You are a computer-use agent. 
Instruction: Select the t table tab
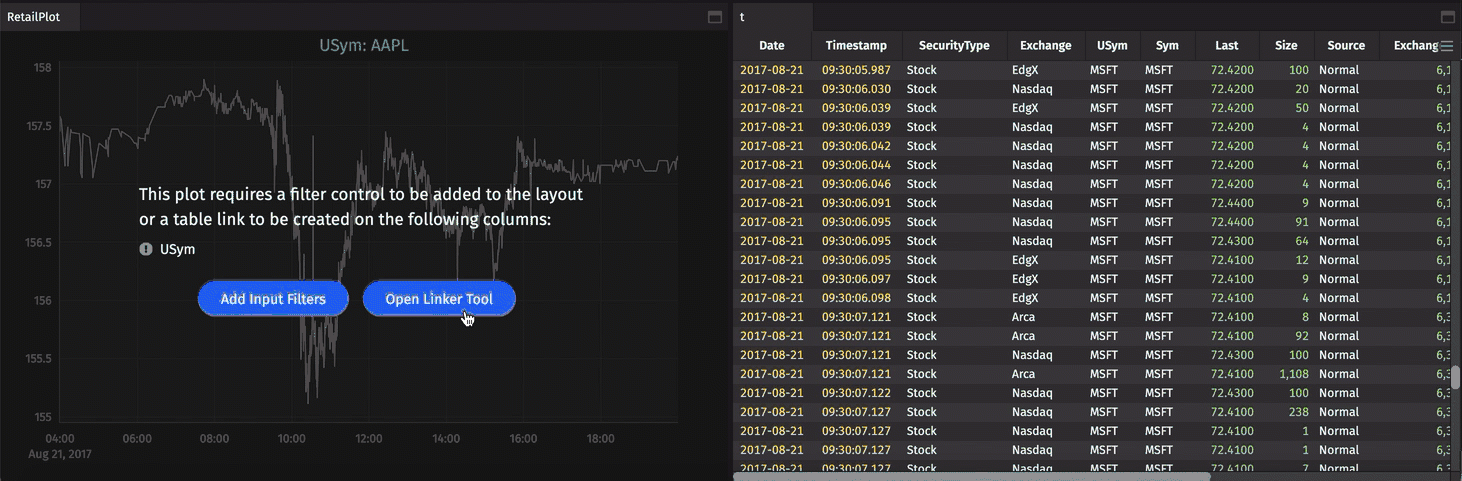743,17
